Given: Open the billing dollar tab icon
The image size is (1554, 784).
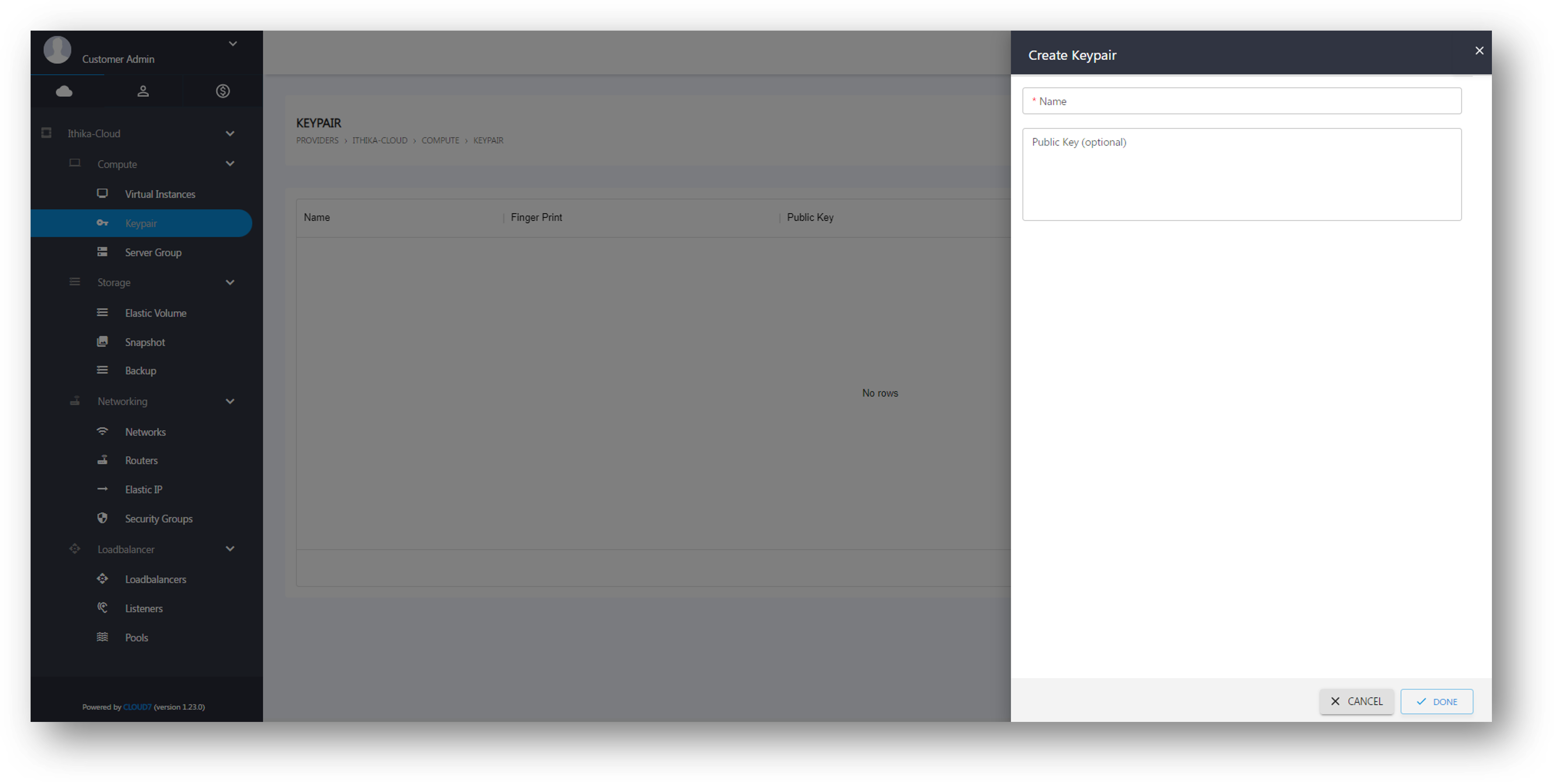Looking at the screenshot, I should pyautogui.click(x=223, y=91).
